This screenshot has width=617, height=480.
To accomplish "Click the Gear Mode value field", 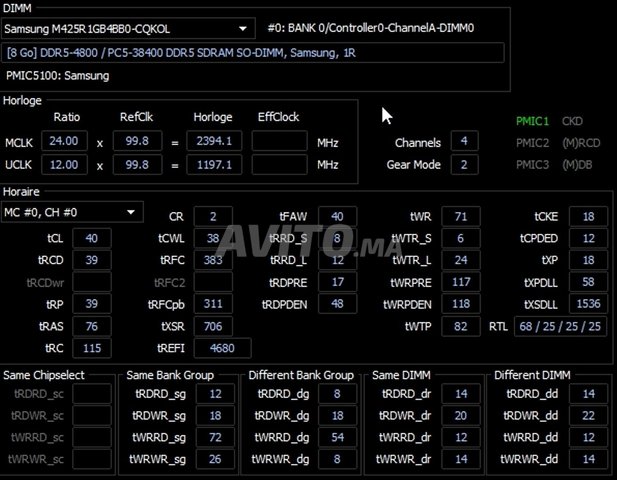I will pos(463,164).
